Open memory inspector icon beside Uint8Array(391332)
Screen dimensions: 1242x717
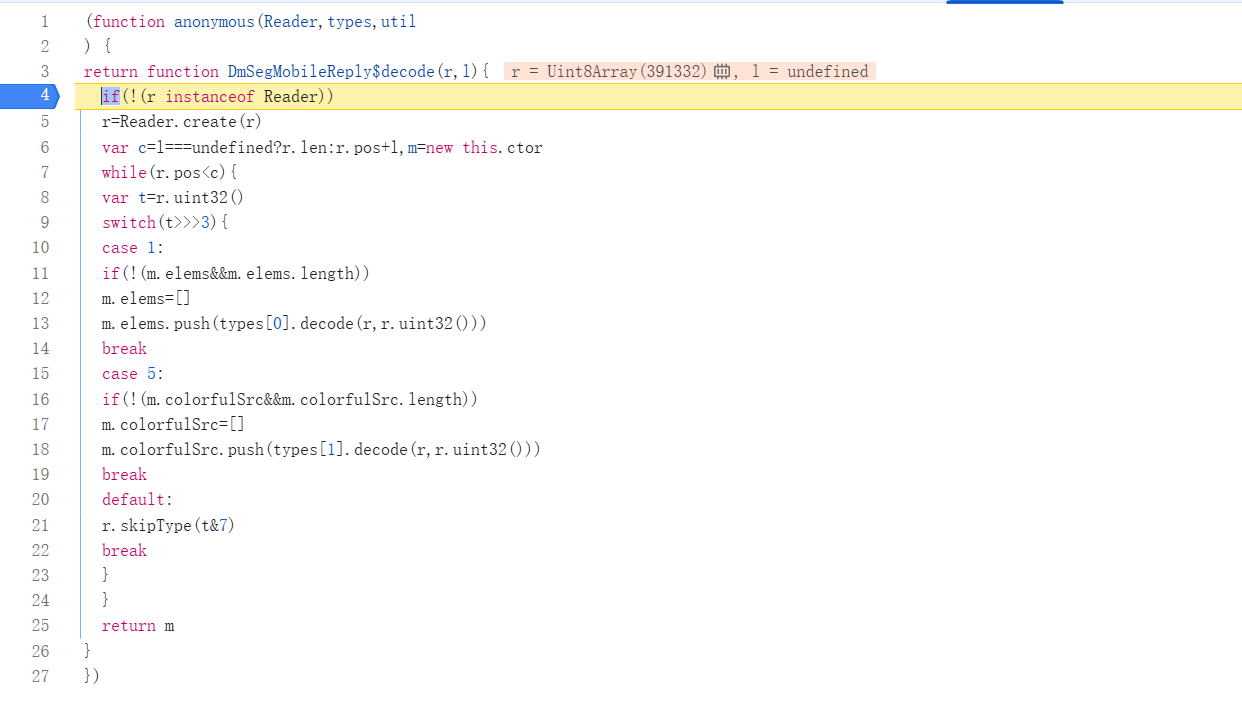722,71
